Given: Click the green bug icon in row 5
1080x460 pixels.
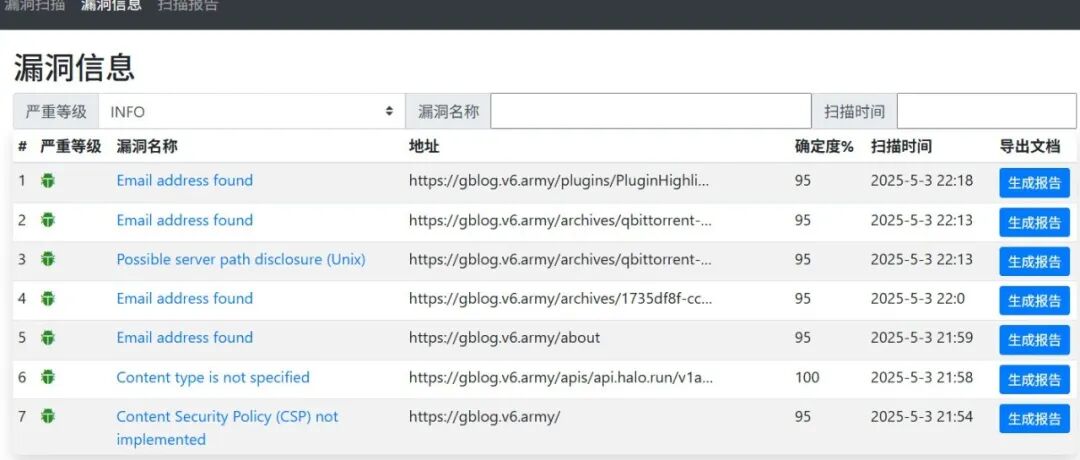Looking at the screenshot, I should [x=48, y=337].
